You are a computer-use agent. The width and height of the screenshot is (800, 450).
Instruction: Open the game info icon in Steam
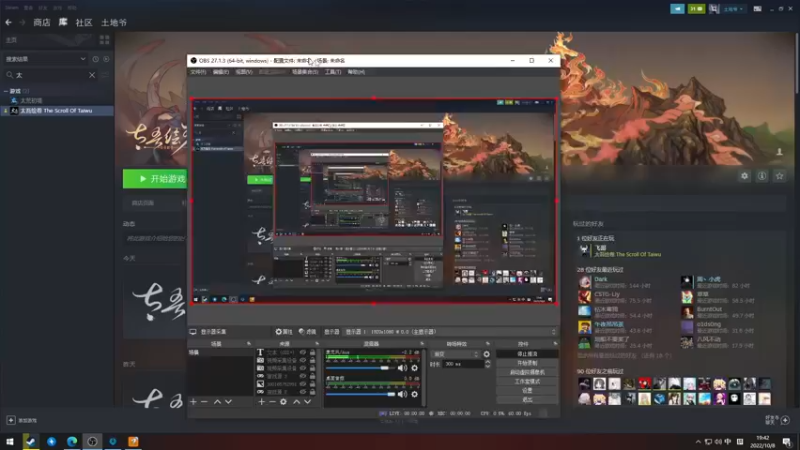[x=762, y=176]
